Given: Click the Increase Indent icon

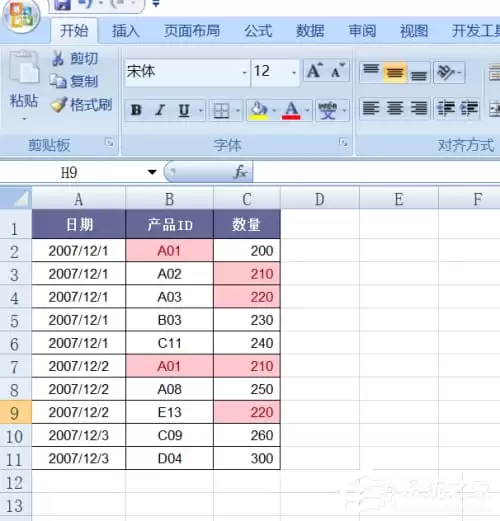Looking at the screenshot, I should 469,109.
